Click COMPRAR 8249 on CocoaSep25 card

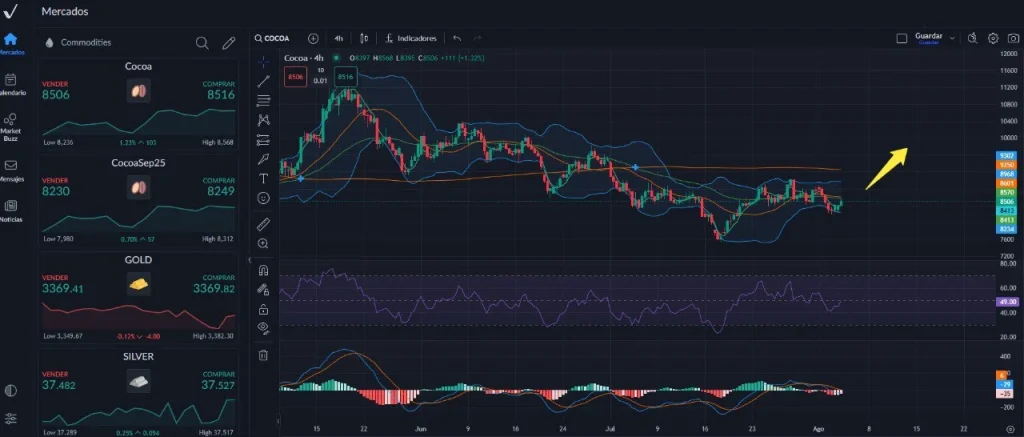point(220,187)
